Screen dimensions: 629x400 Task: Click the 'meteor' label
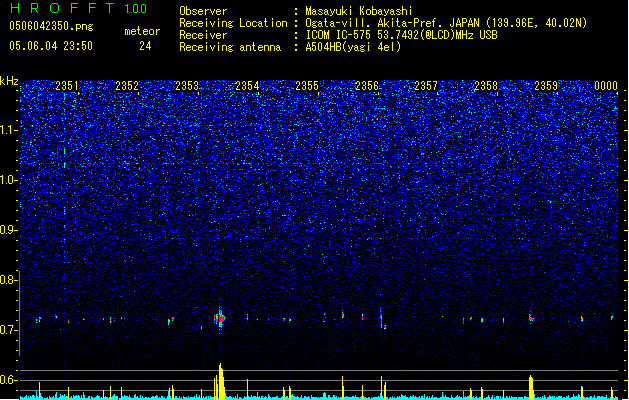[x=142, y=31]
